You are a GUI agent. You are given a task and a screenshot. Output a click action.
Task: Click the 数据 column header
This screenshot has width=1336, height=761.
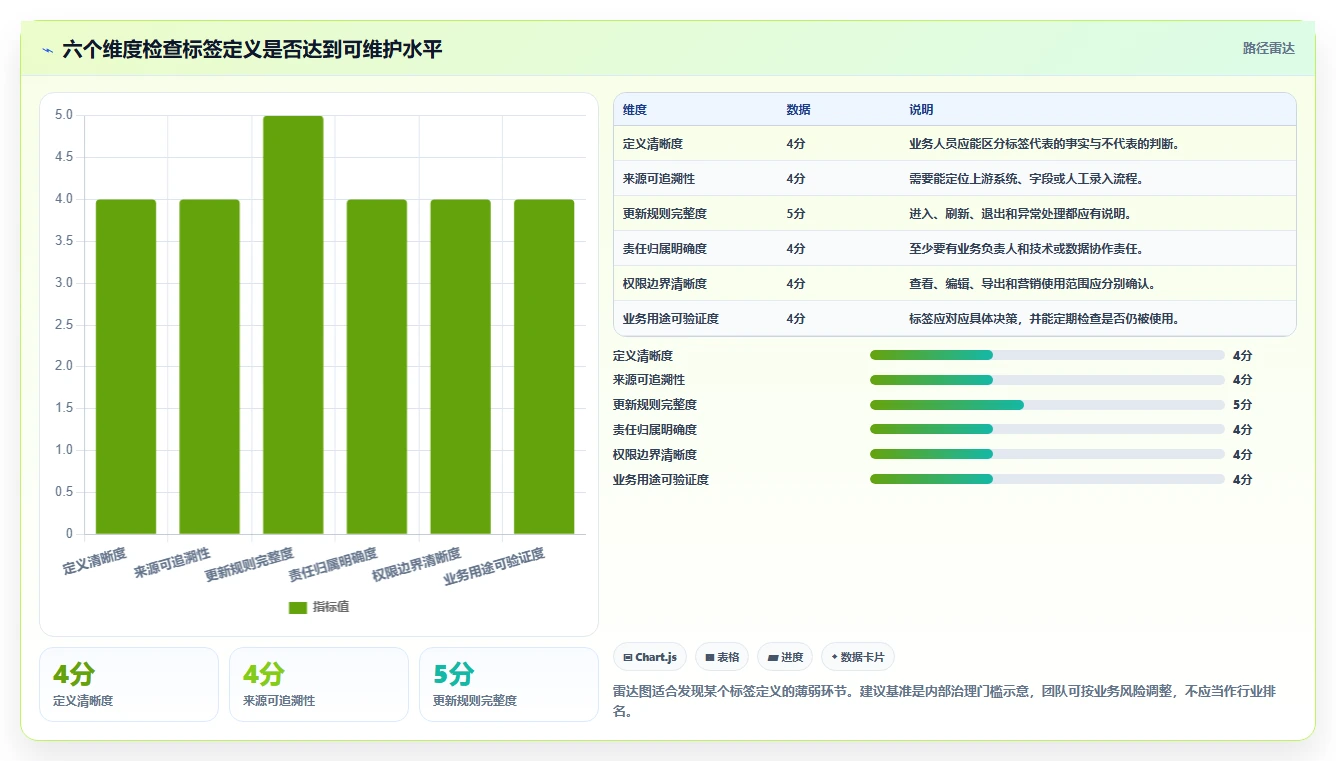pos(799,110)
